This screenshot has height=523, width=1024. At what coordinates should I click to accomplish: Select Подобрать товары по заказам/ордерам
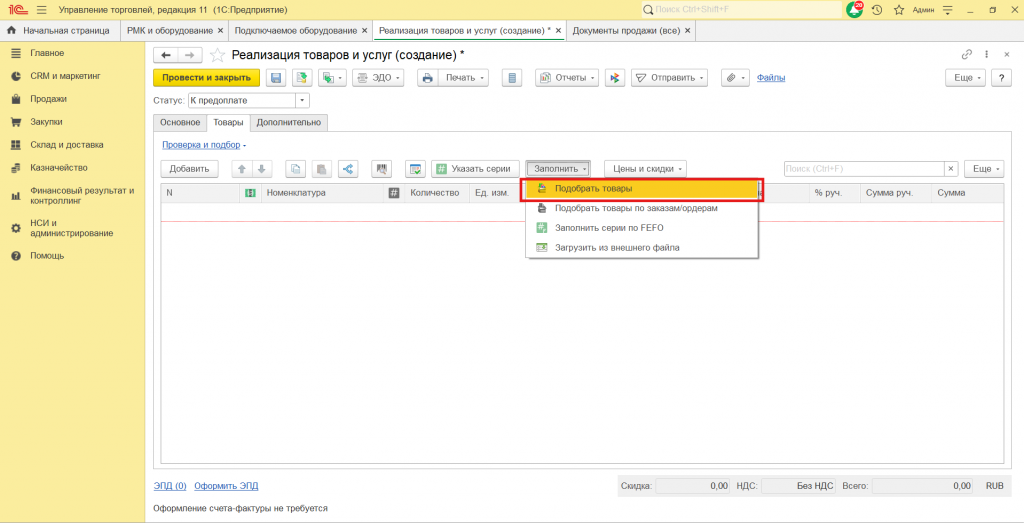pyautogui.click(x=642, y=208)
